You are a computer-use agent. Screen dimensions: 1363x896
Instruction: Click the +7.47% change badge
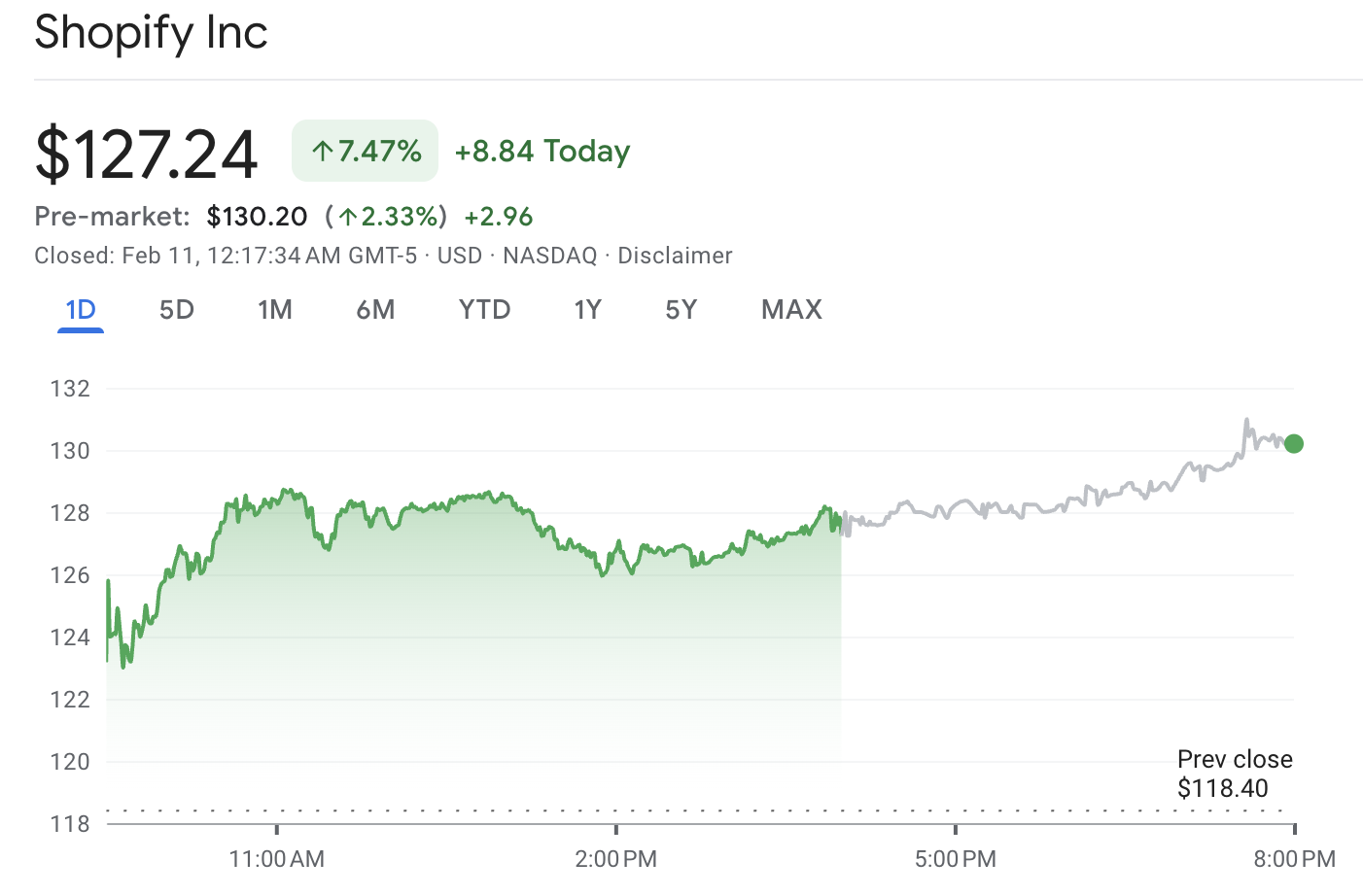(x=365, y=151)
